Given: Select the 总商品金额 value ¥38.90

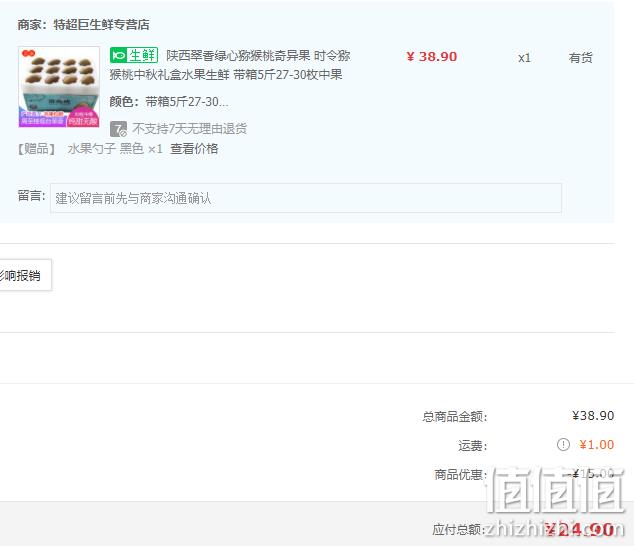Looking at the screenshot, I should 593,416.
